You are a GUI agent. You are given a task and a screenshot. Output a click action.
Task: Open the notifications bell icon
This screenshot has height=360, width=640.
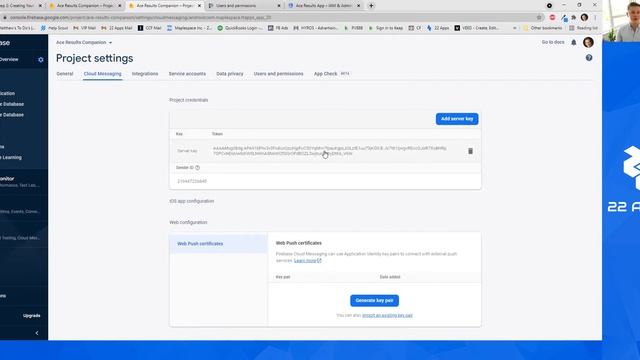(573, 42)
